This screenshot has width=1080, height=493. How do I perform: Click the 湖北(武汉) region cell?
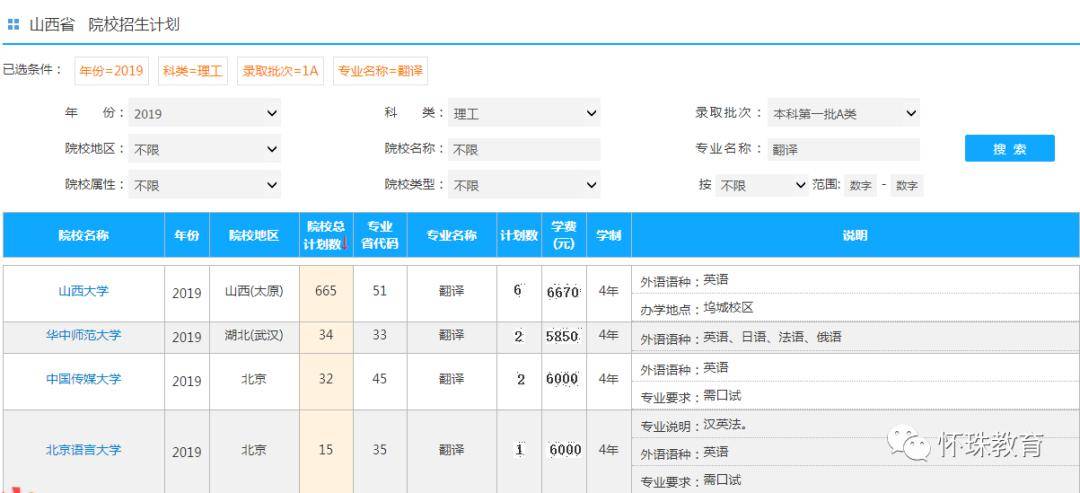(254, 335)
